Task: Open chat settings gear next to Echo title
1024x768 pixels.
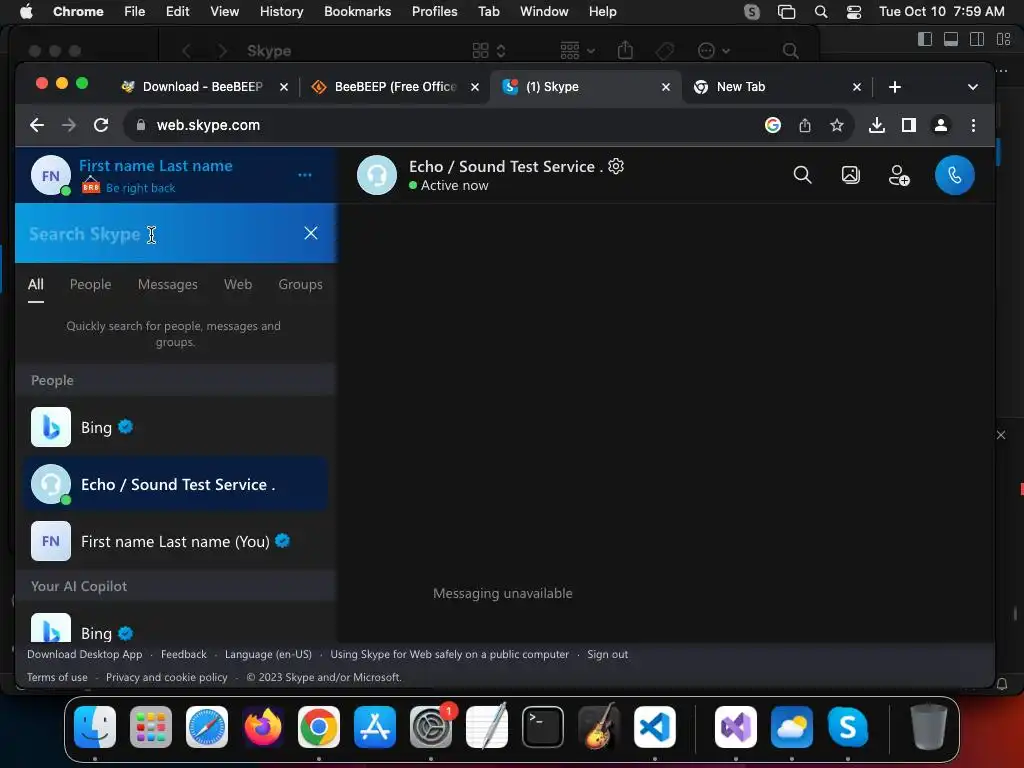Action: point(616,167)
